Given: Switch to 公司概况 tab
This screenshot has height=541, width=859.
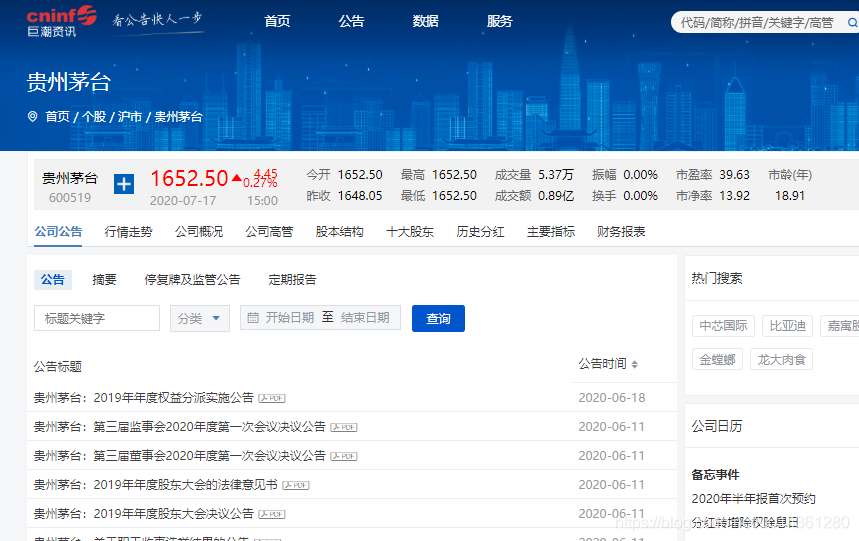Looking at the screenshot, I should click(x=199, y=232).
